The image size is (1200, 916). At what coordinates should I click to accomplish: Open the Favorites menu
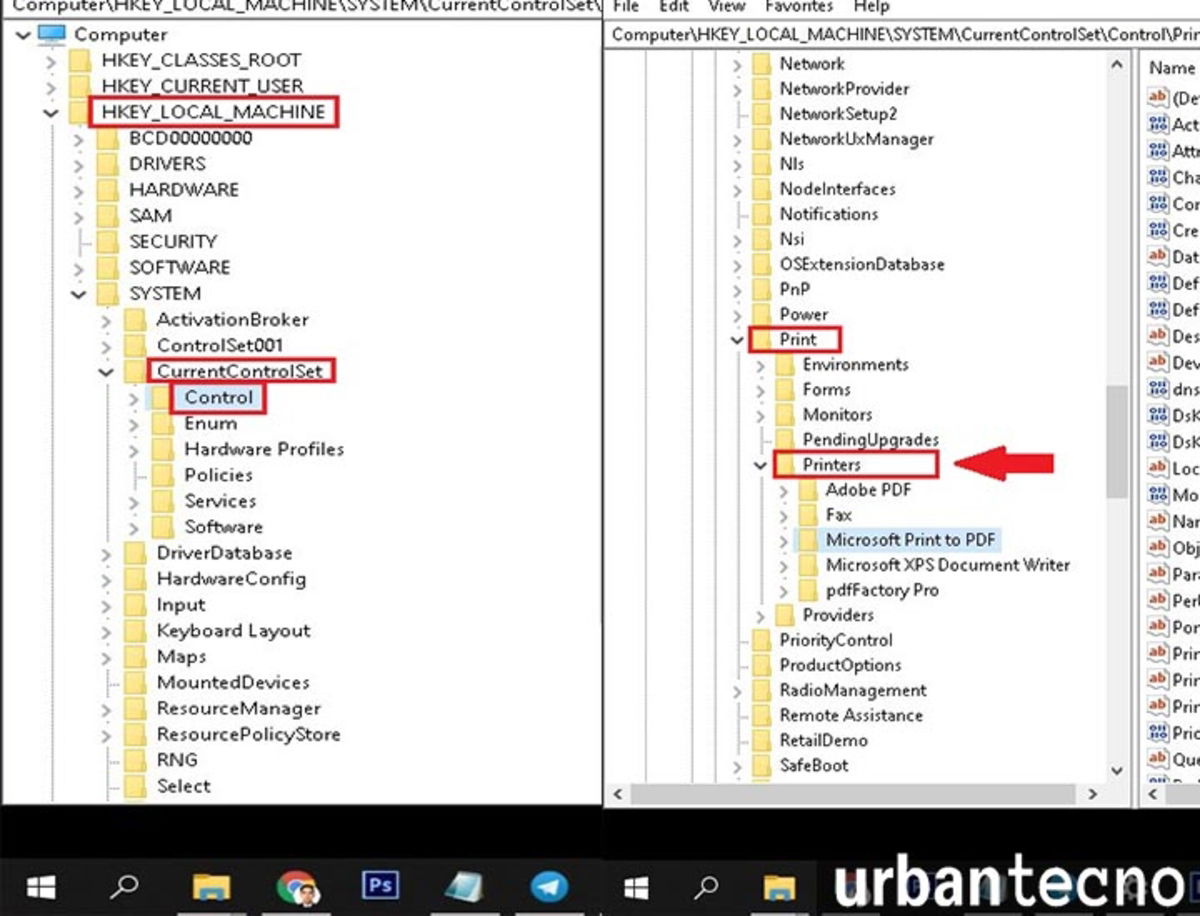click(x=798, y=7)
